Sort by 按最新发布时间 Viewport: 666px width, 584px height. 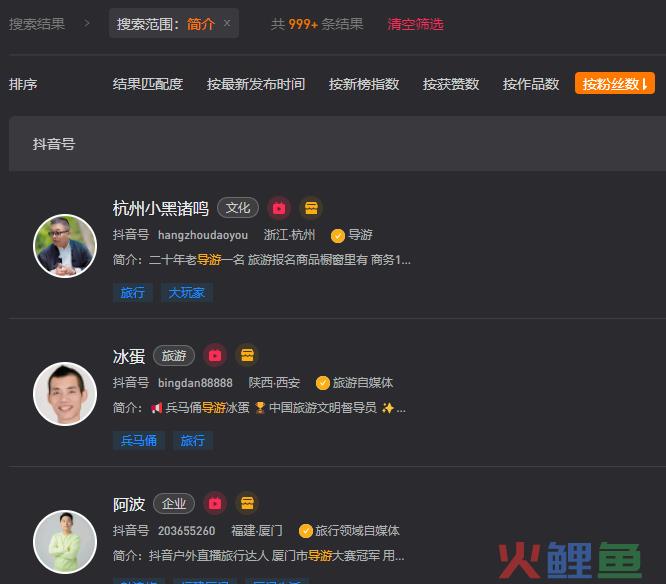tap(256, 84)
